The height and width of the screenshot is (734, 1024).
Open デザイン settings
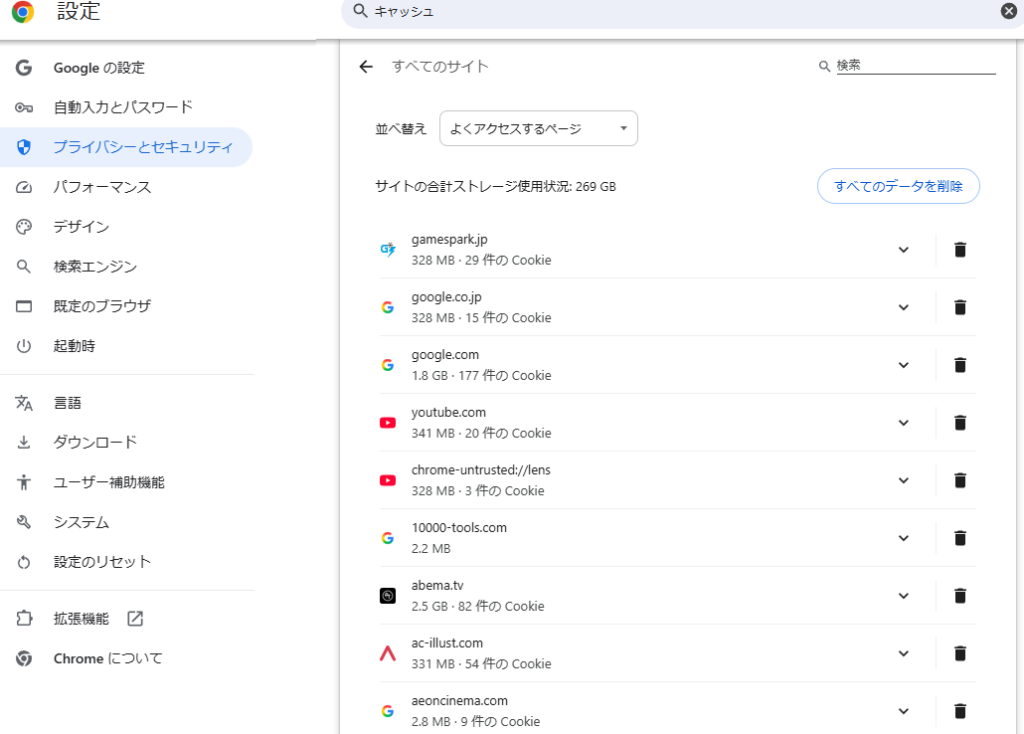(126, 227)
